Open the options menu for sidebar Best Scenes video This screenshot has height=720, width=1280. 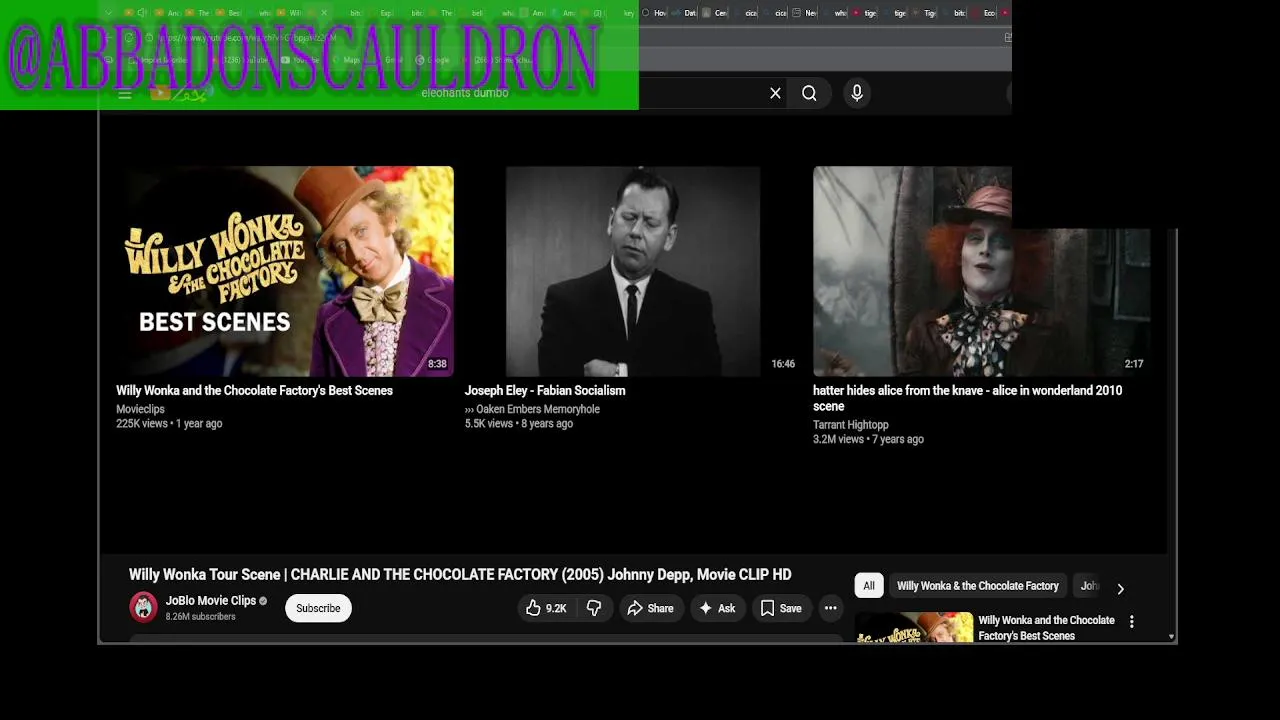1132,621
